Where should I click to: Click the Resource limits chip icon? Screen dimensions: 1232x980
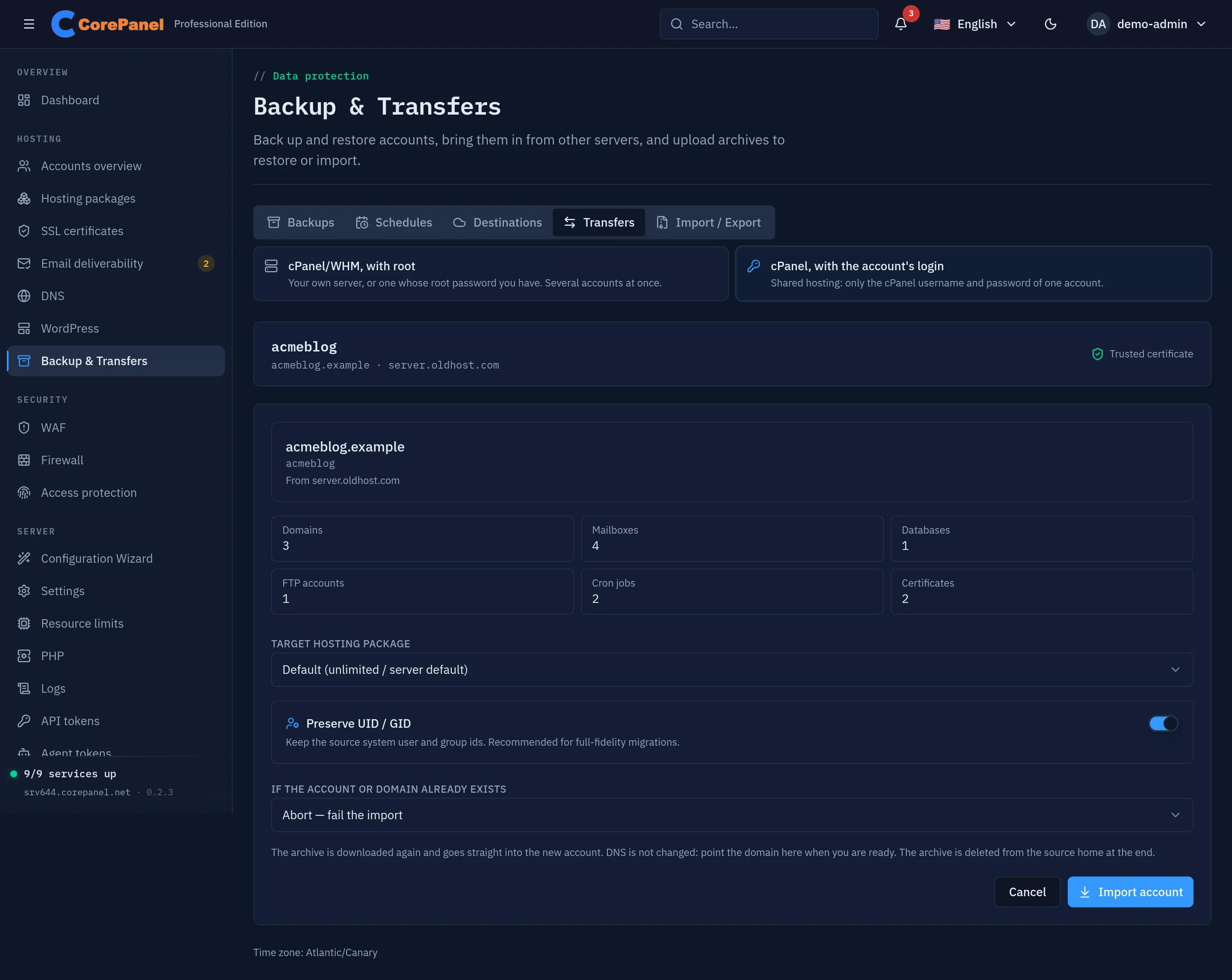pos(24,623)
